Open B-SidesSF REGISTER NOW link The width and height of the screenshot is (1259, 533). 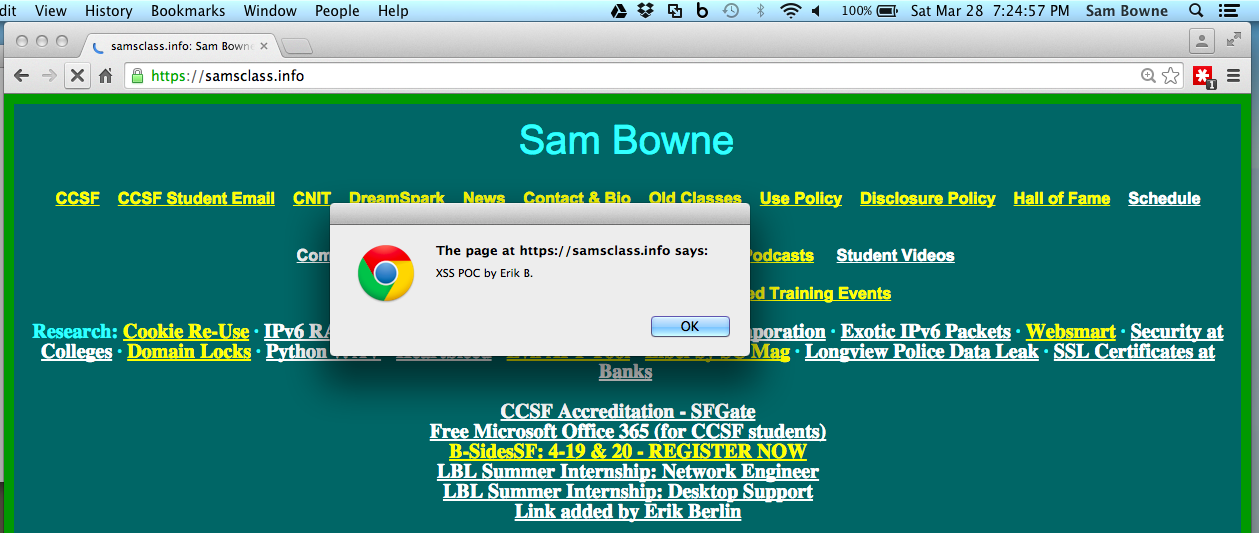(x=628, y=451)
